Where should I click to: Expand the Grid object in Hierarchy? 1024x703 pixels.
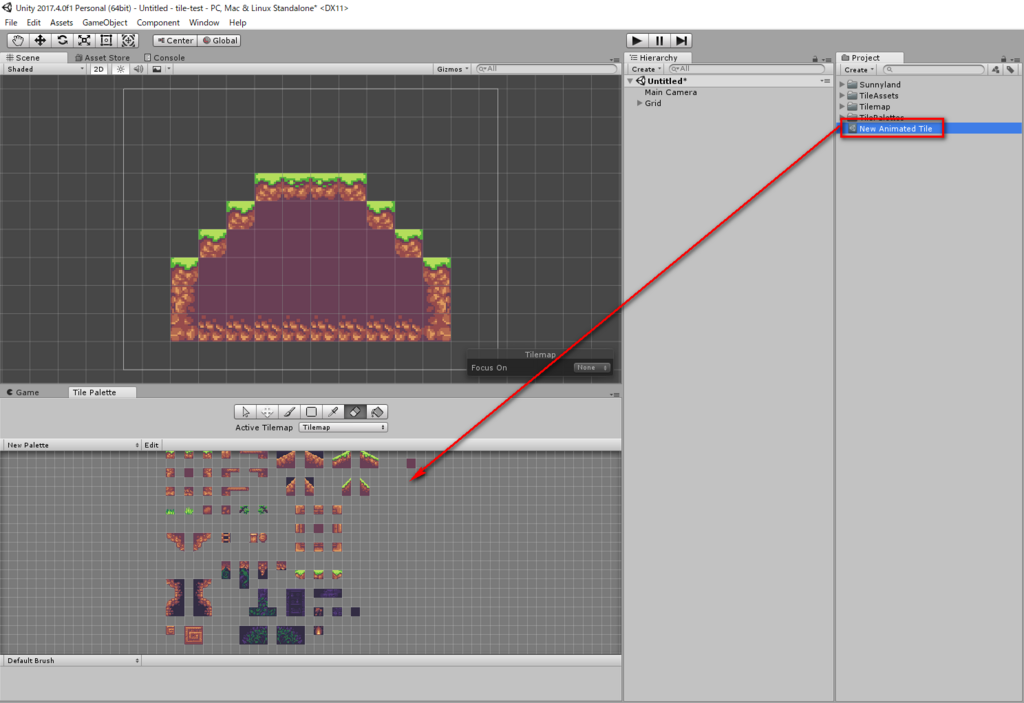639,103
